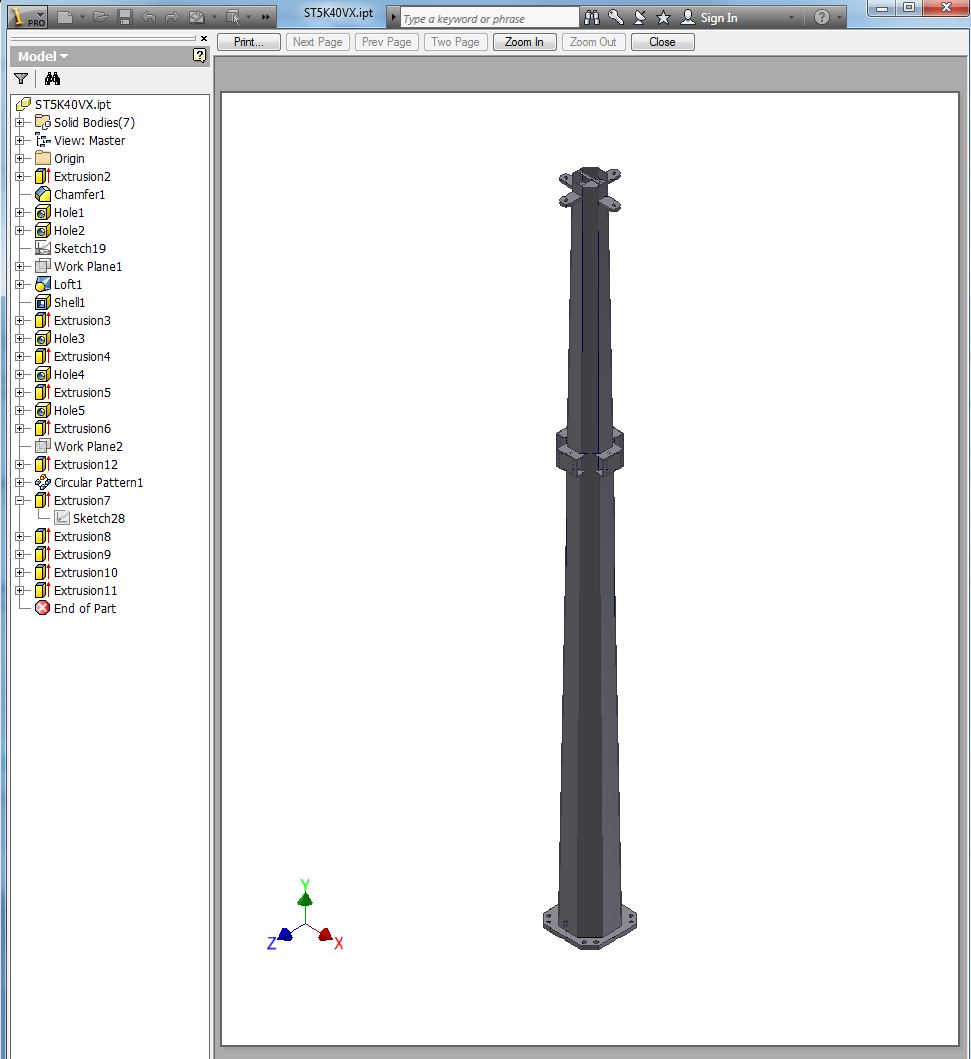971x1059 pixels.
Task: Click the Undo icon in the Quick Access toolbar
Action: [148, 16]
